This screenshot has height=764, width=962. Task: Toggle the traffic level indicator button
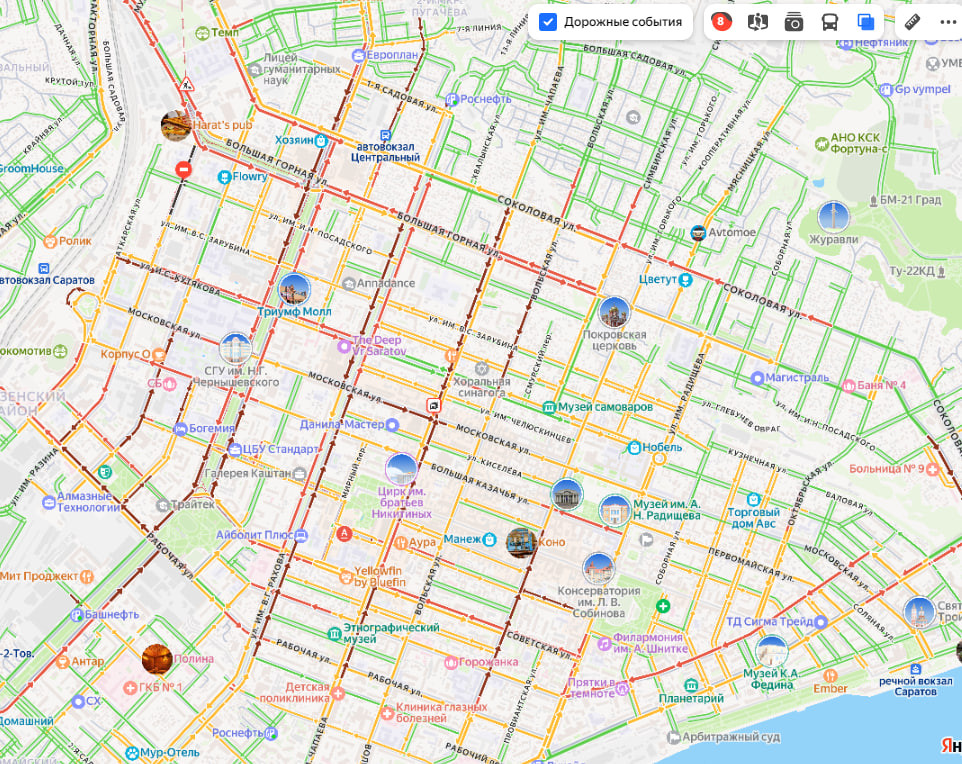720,22
